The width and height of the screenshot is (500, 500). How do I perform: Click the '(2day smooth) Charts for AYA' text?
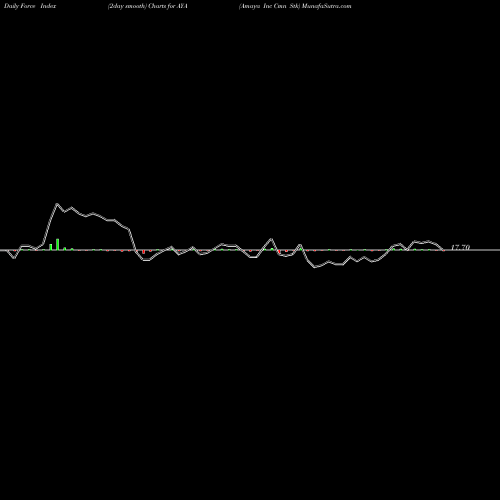148,6
